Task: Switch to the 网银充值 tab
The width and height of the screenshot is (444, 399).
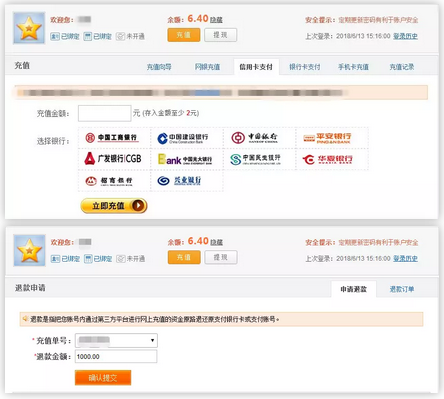Action: point(207,67)
